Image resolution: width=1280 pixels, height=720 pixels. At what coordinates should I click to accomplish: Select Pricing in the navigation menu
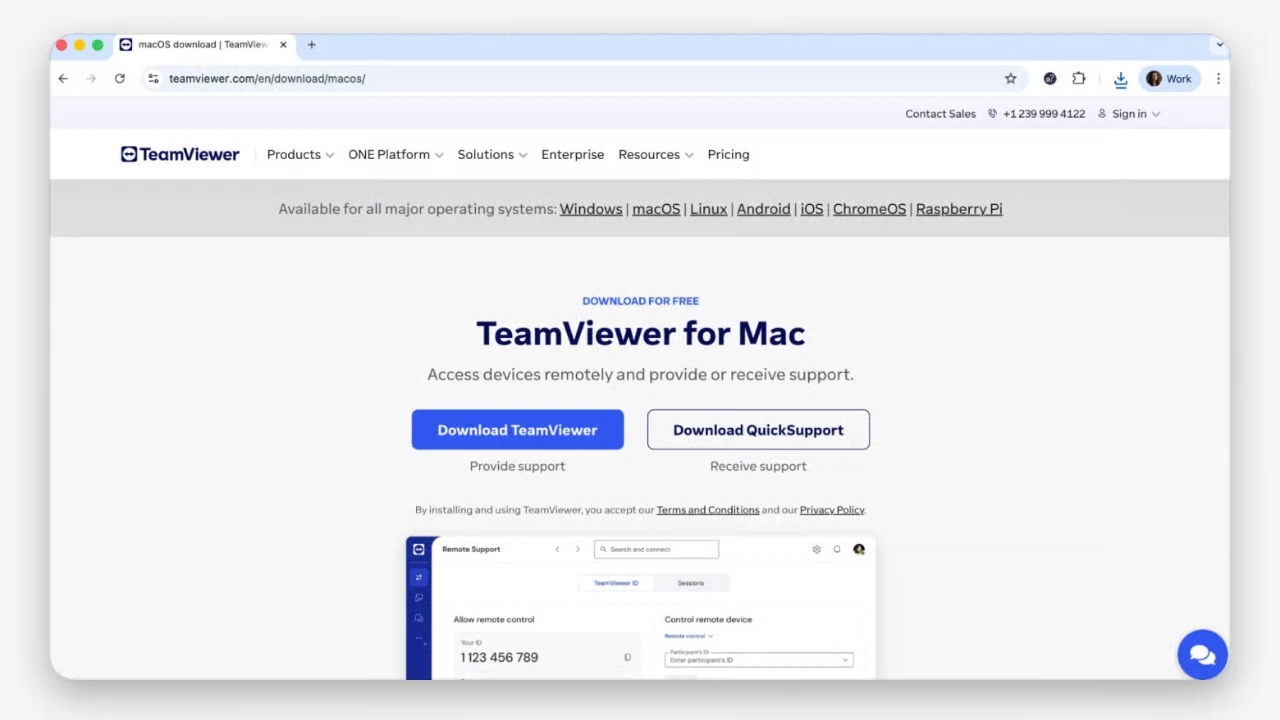click(x=728, y=154)
